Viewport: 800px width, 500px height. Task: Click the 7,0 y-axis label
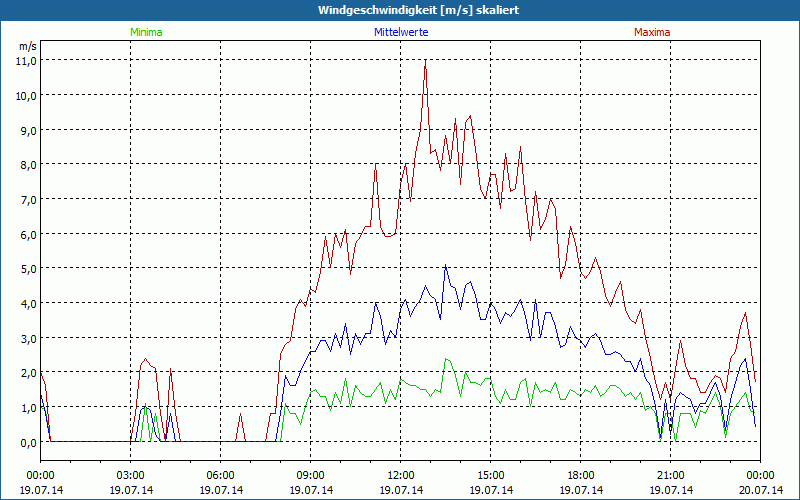coord(30,199)
